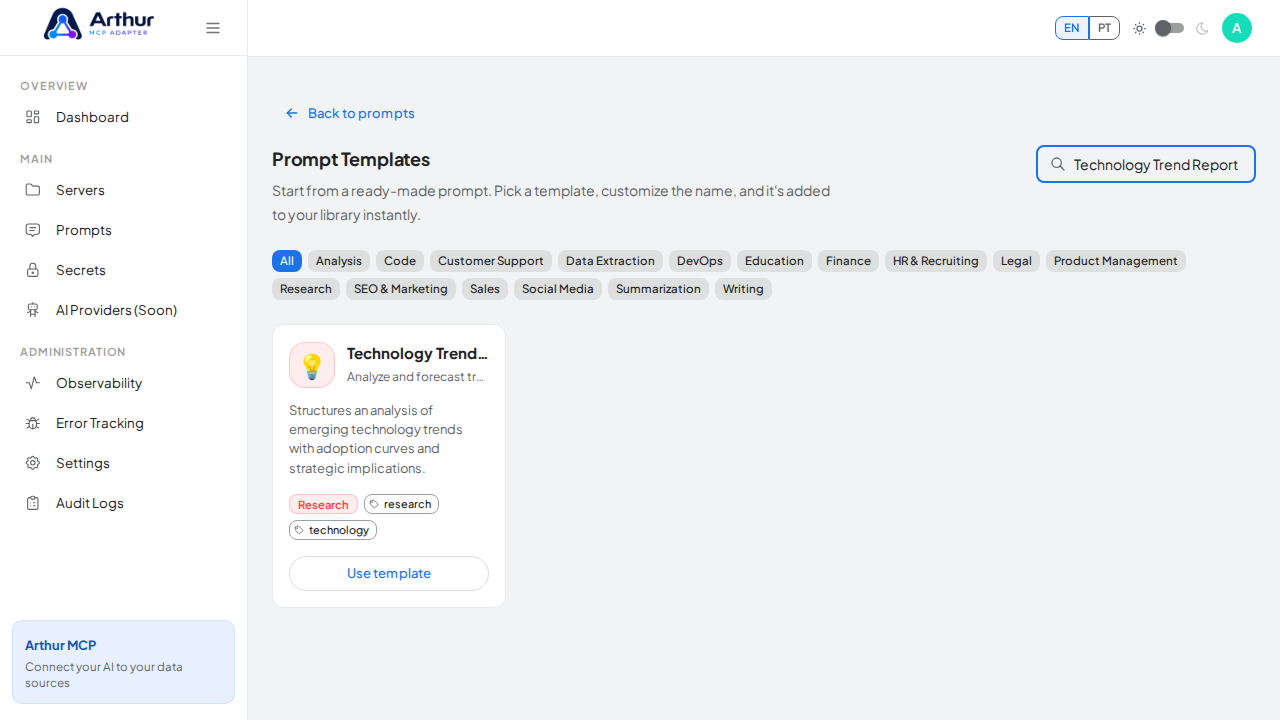Filter templates by Writing
The height and width of the screenshot is (720, 1280).
tap(743, 289)
